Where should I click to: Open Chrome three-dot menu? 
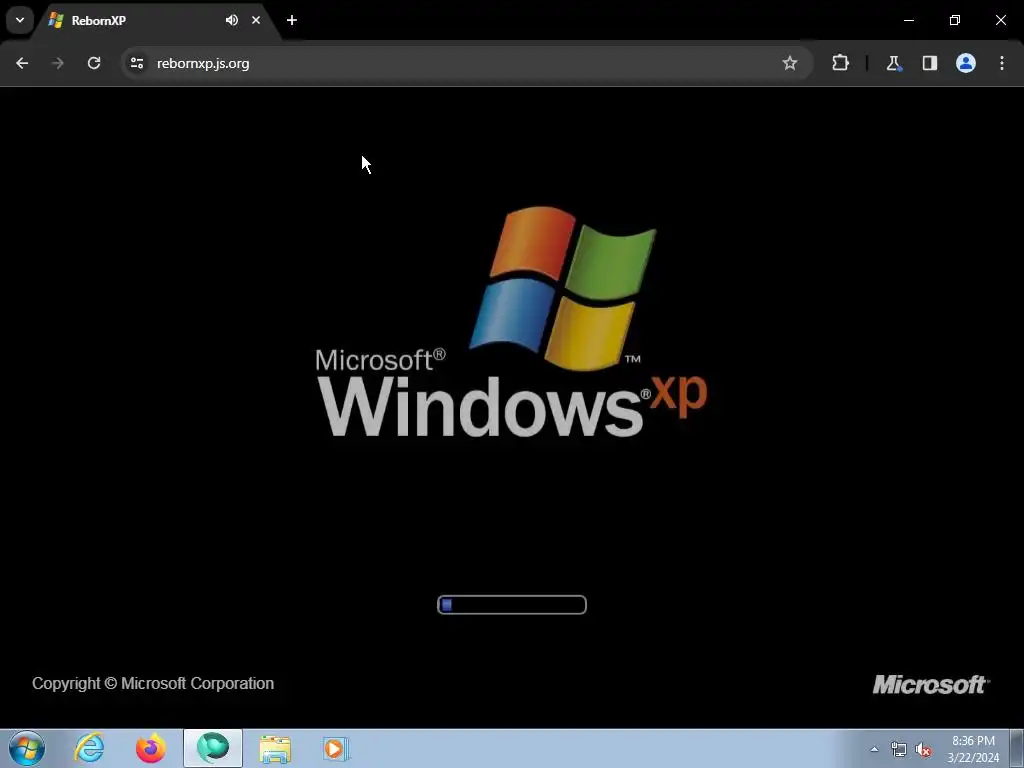tap(1002, 63)
